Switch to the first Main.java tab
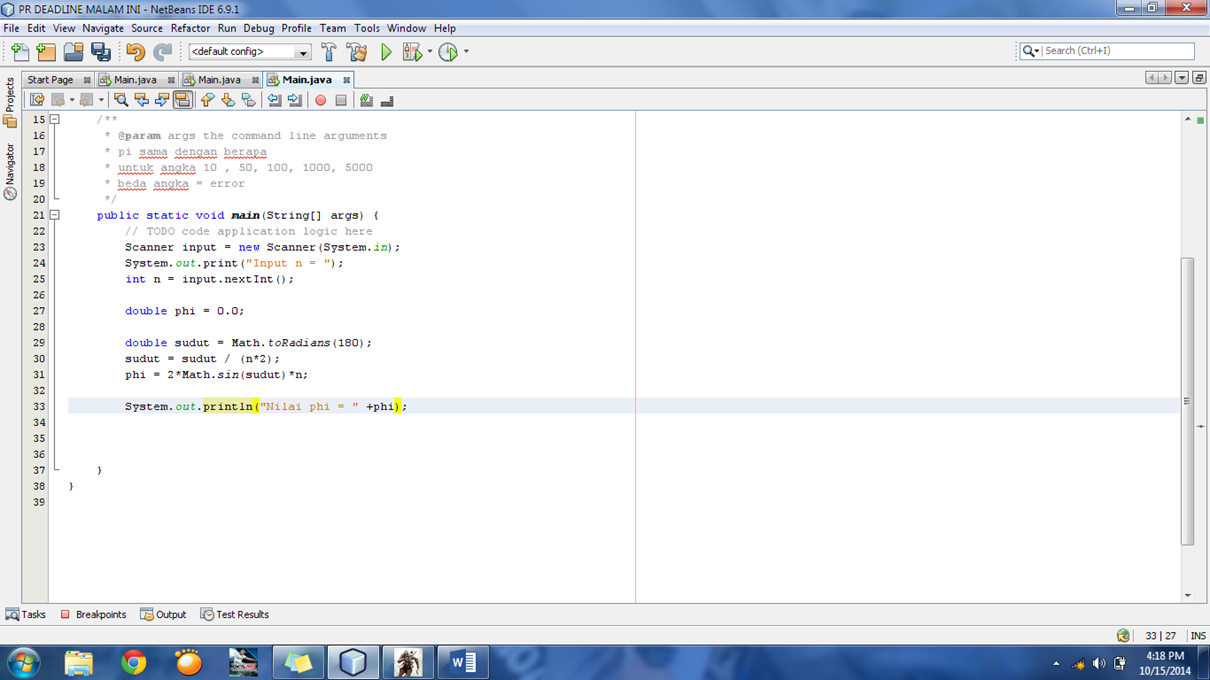This screenshot has width=1210, height=680. 135,79
